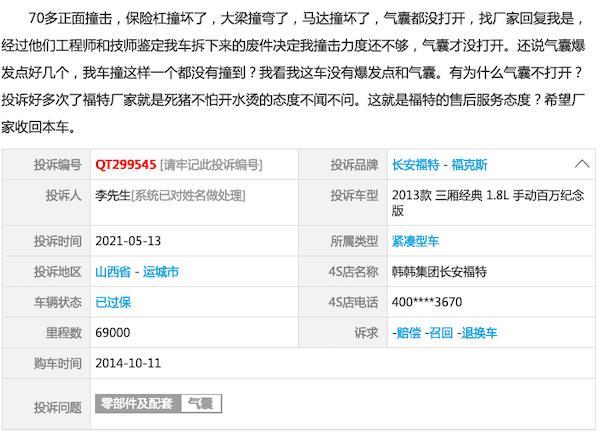The height and width of the screenshot is (433, 600).
Task: Select the purchase date 2014-10-11
Action: pyautogui.click(x=128, y=363)
